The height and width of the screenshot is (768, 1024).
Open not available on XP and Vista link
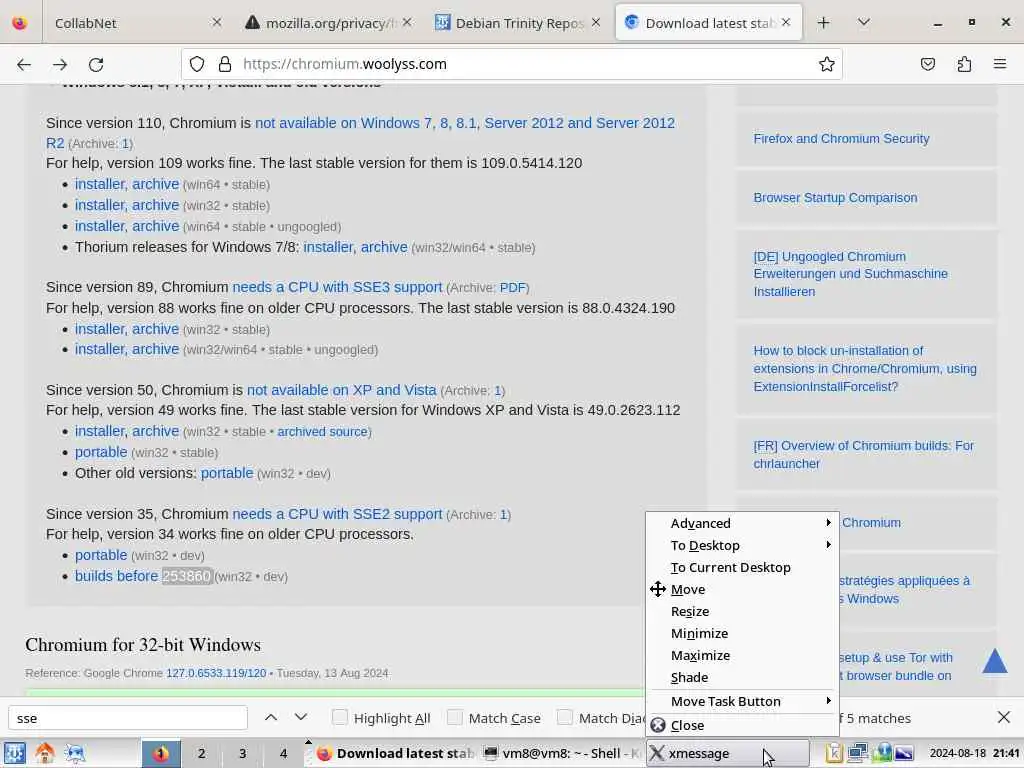pyautogui.click(x=342, y=390)
